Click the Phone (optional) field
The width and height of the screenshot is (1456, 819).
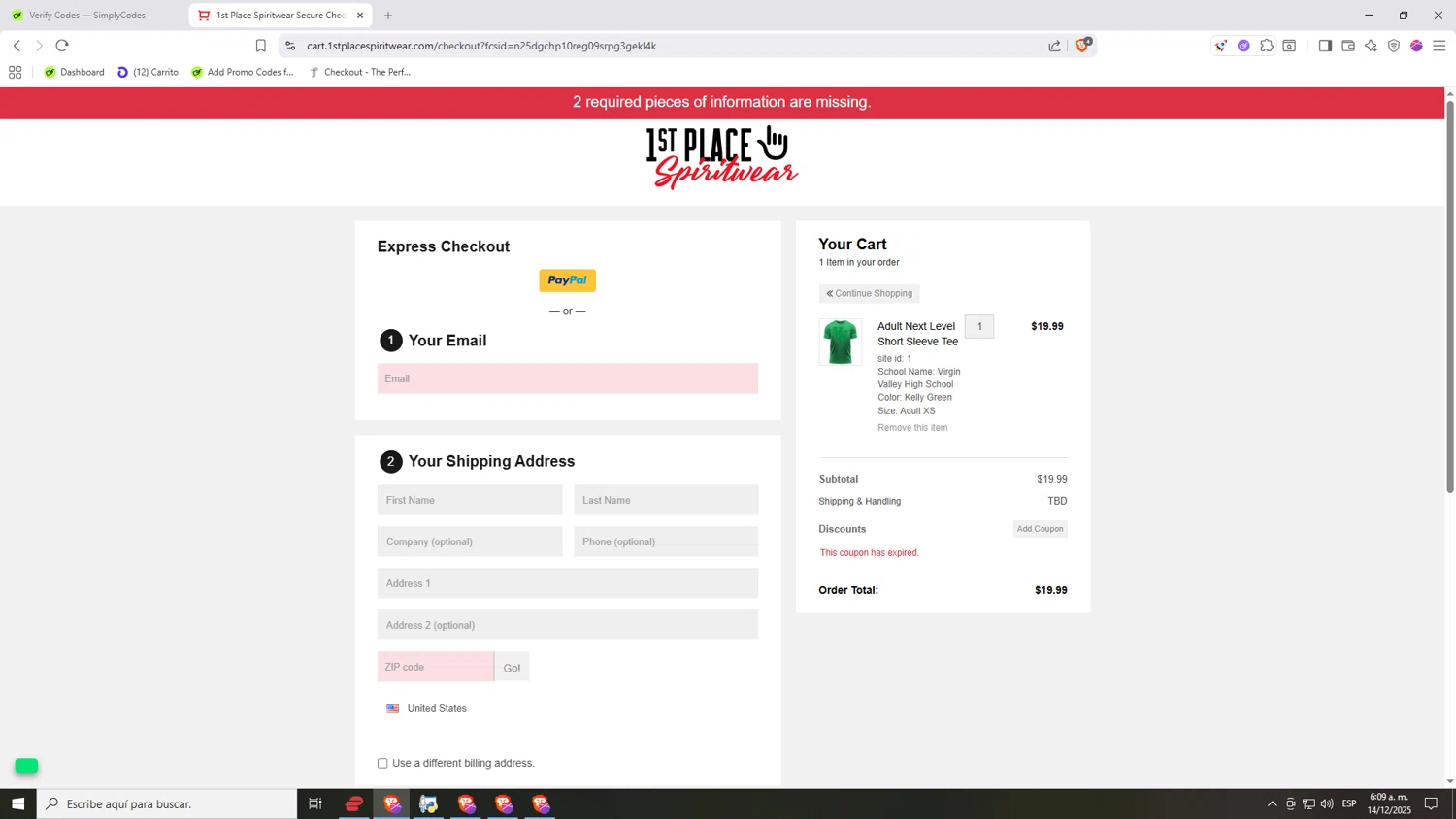coord(666,541)
